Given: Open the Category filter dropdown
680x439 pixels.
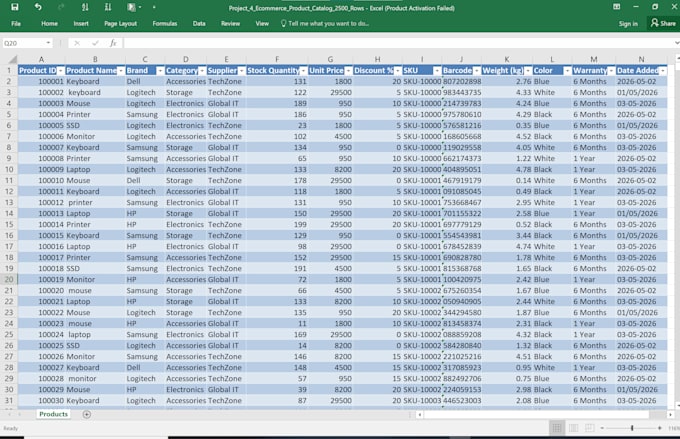Looking at the screenshot, I should pos(202,71).
